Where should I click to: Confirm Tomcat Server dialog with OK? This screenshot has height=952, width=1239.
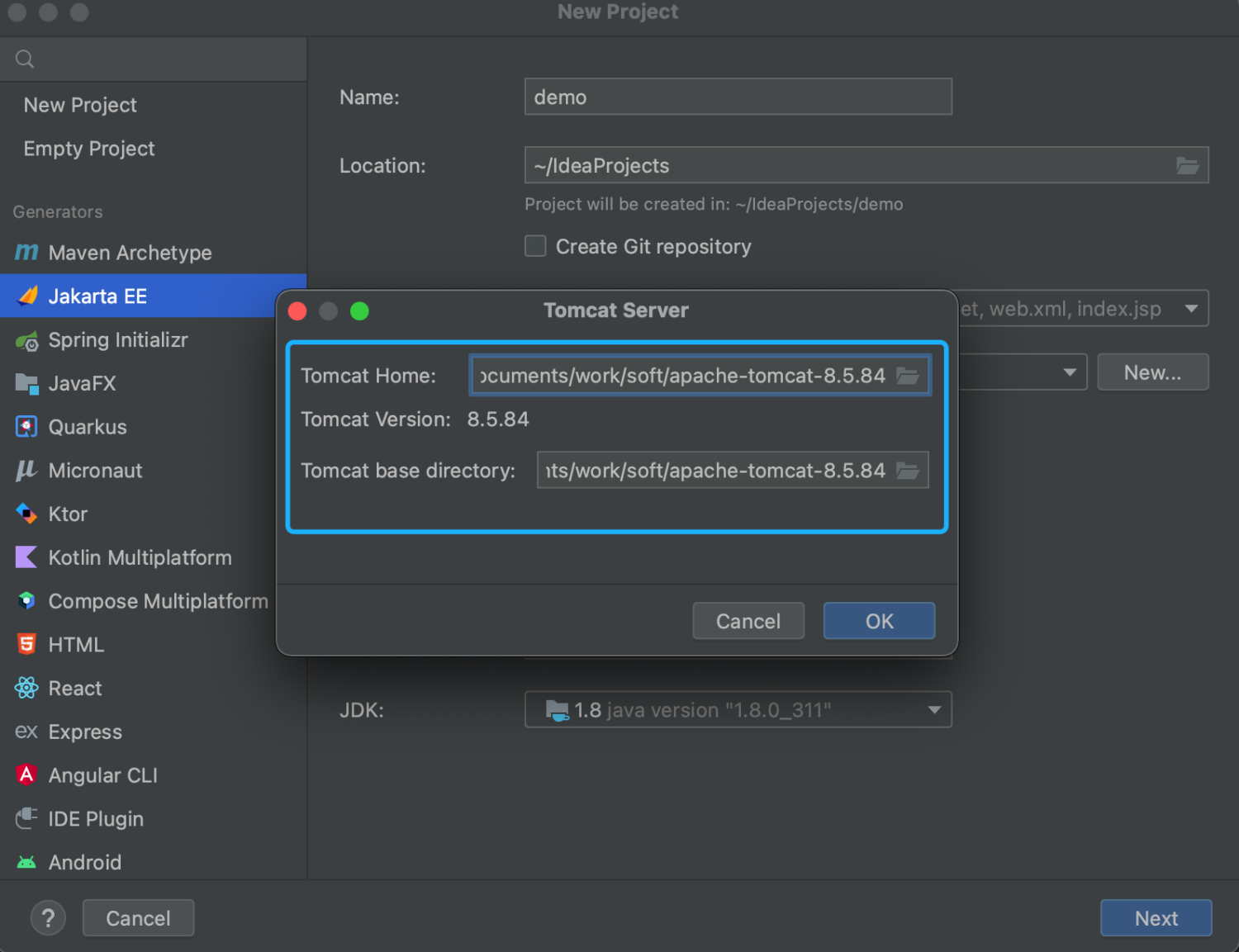click(x=879, y=621)
